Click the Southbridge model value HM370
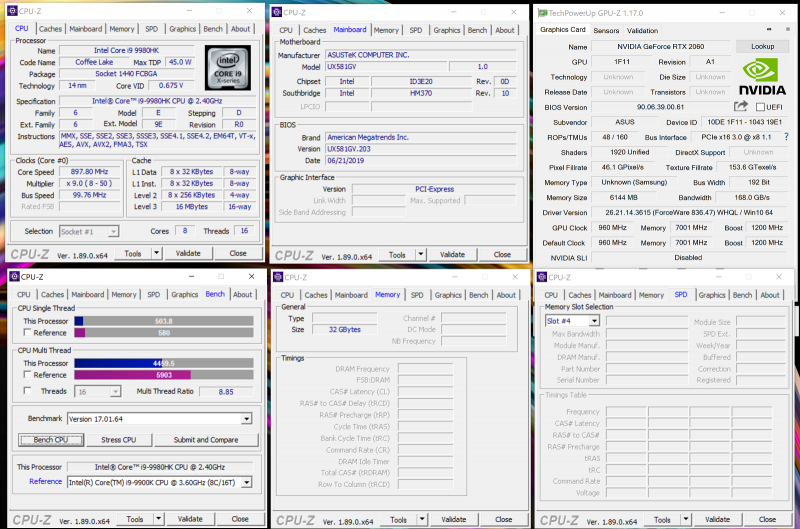Image resolution: width=800 pixels, height=529 pixels. click(421, 93)
